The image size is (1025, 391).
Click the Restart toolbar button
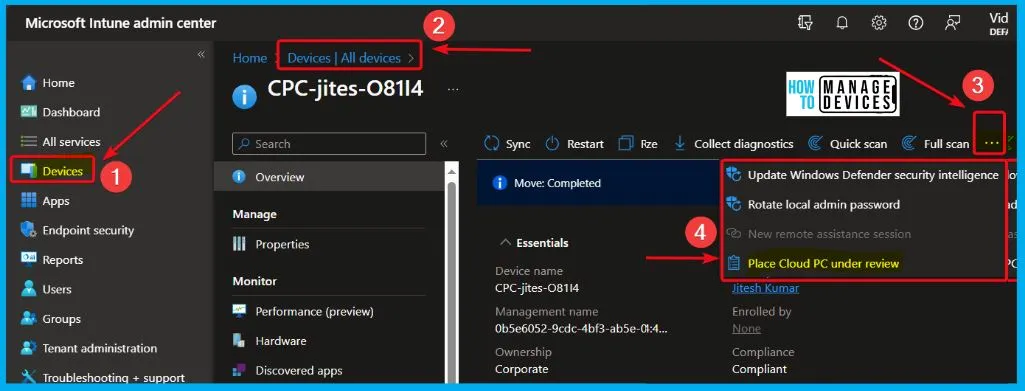point(575,144)
